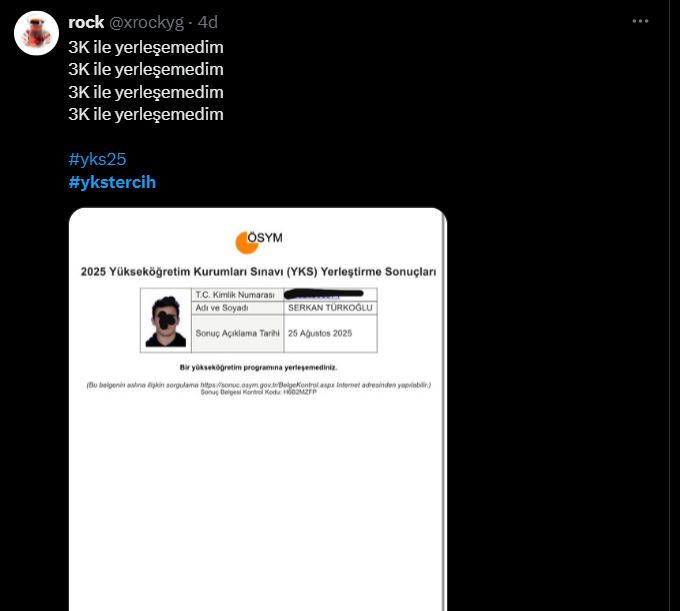This screenshot has height=611, width=680.
Task: Click the Sonuç Açıklama Tarihi label
Action: pos(237,333)
